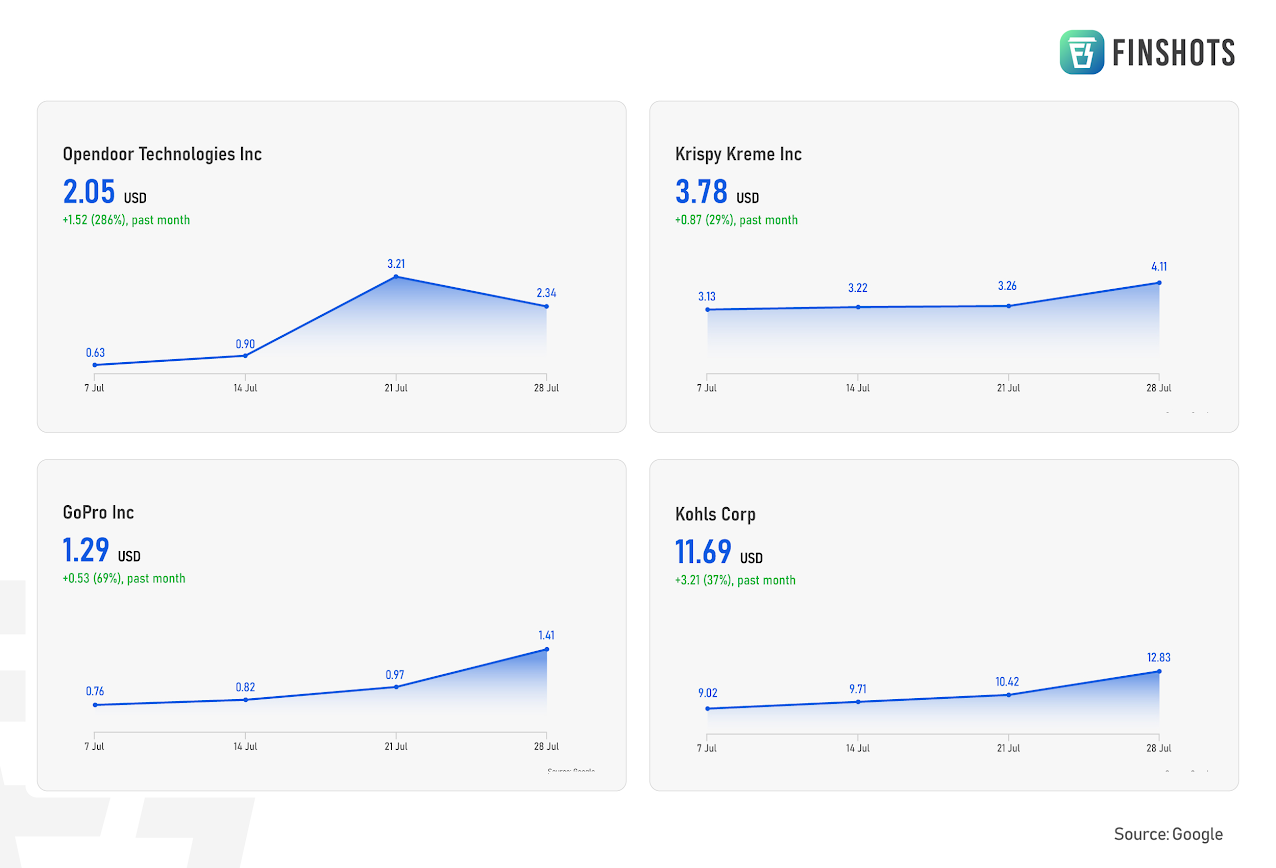Screen dimensions: 1276x868
Task: Click the 3.22 data label
Action: tap(857, 288)
